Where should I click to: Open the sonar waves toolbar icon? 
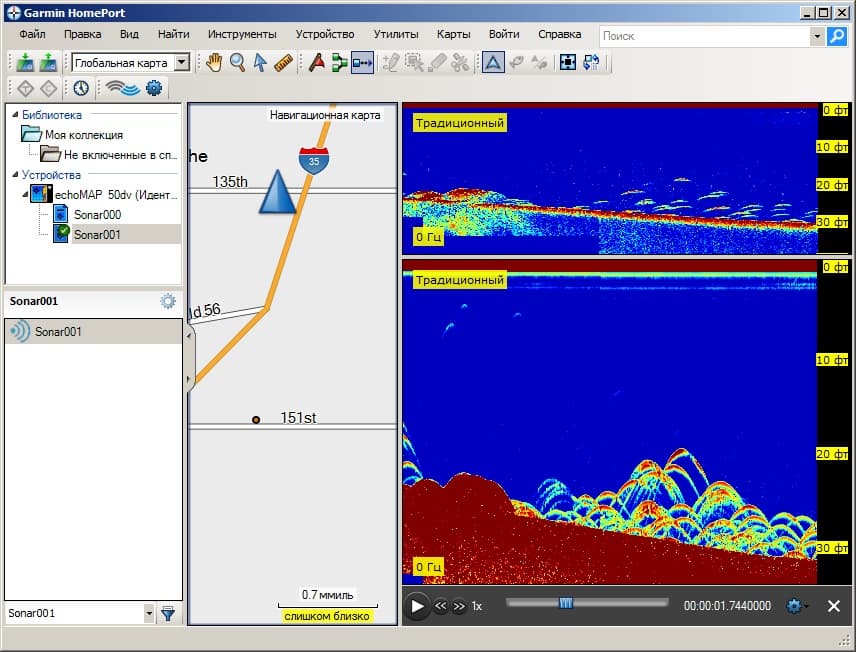coord(122,87)
